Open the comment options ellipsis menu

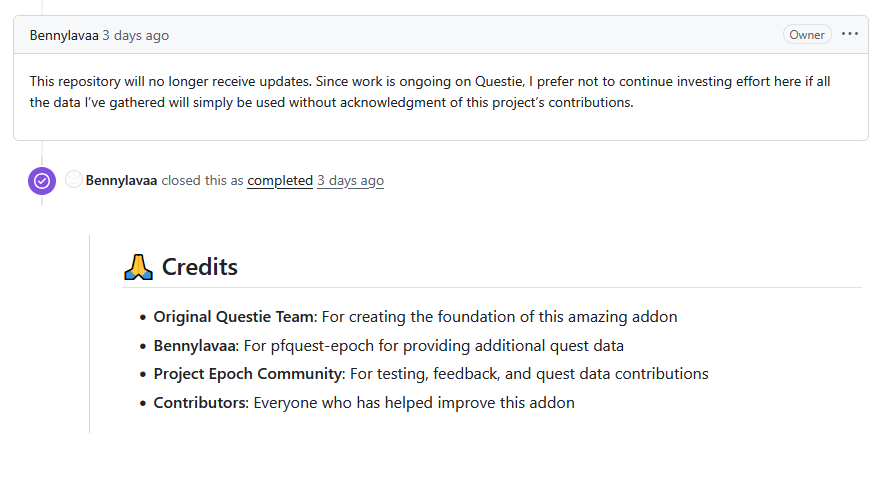(x=850, y=34)
